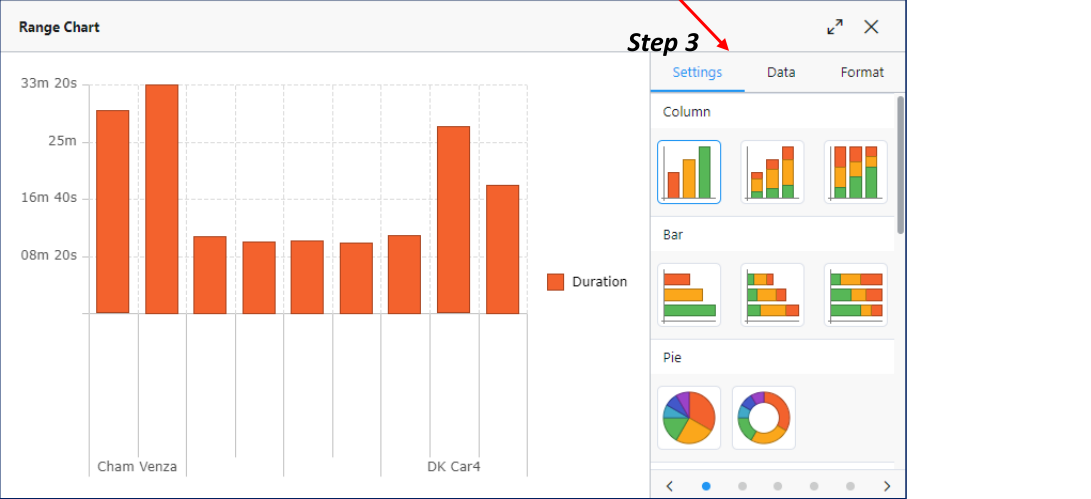Jump to third pagination dot
This screenshot has width=1091, height=499.
(x=778, y=486)
